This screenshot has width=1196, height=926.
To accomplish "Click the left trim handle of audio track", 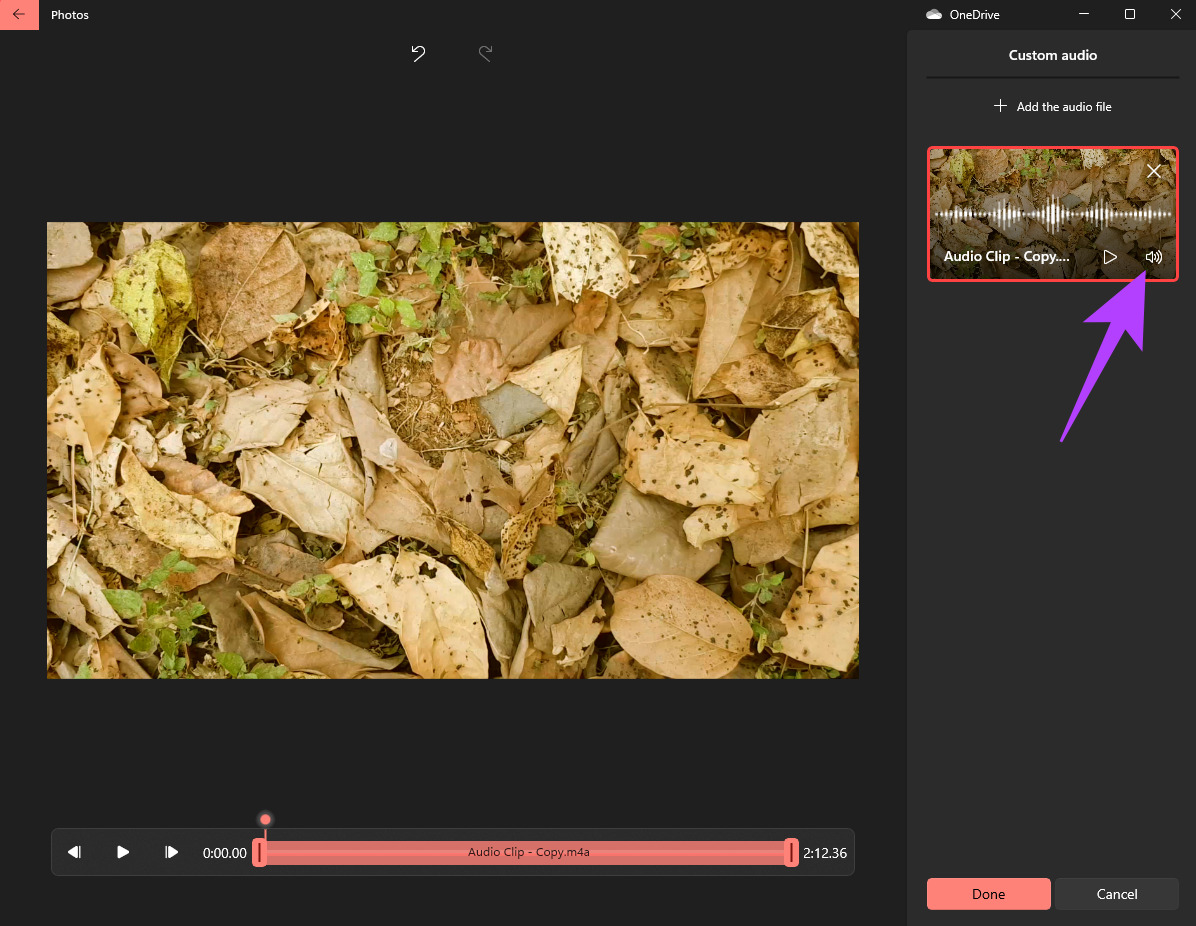I will pos(259,853).
